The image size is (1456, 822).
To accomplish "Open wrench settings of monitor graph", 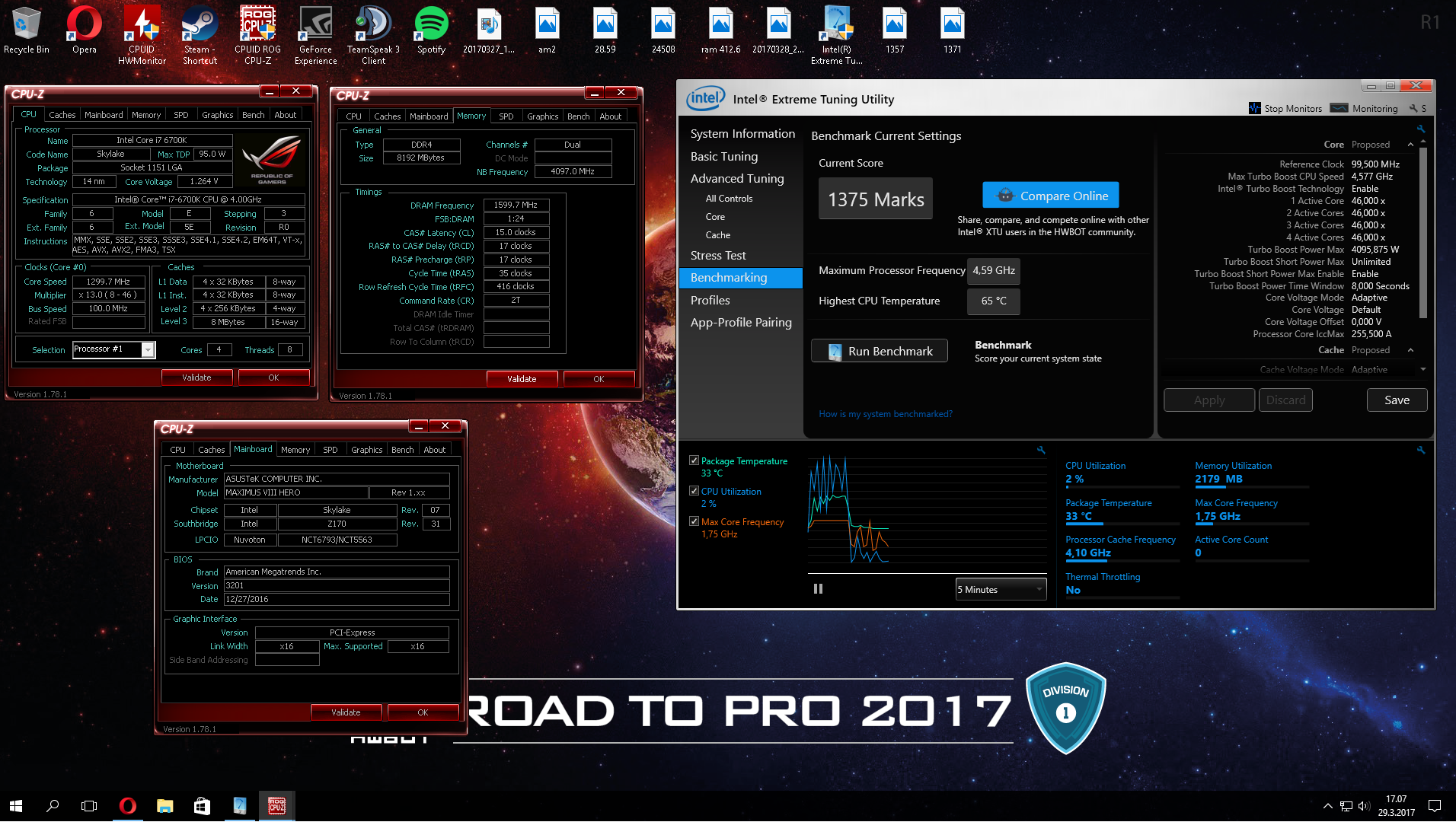I will click(1041, 450).
